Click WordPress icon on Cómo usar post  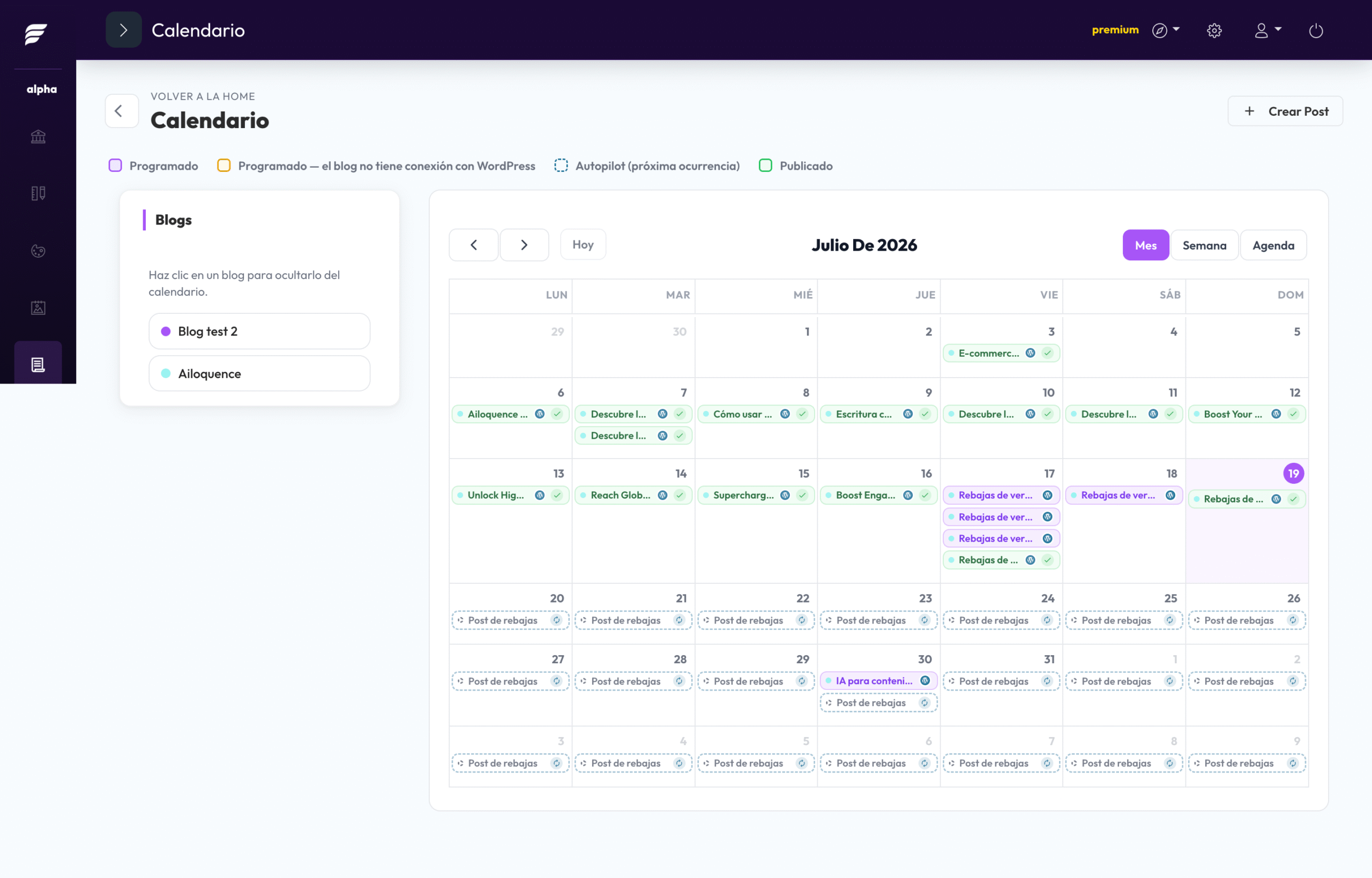[x=785, y=414]
